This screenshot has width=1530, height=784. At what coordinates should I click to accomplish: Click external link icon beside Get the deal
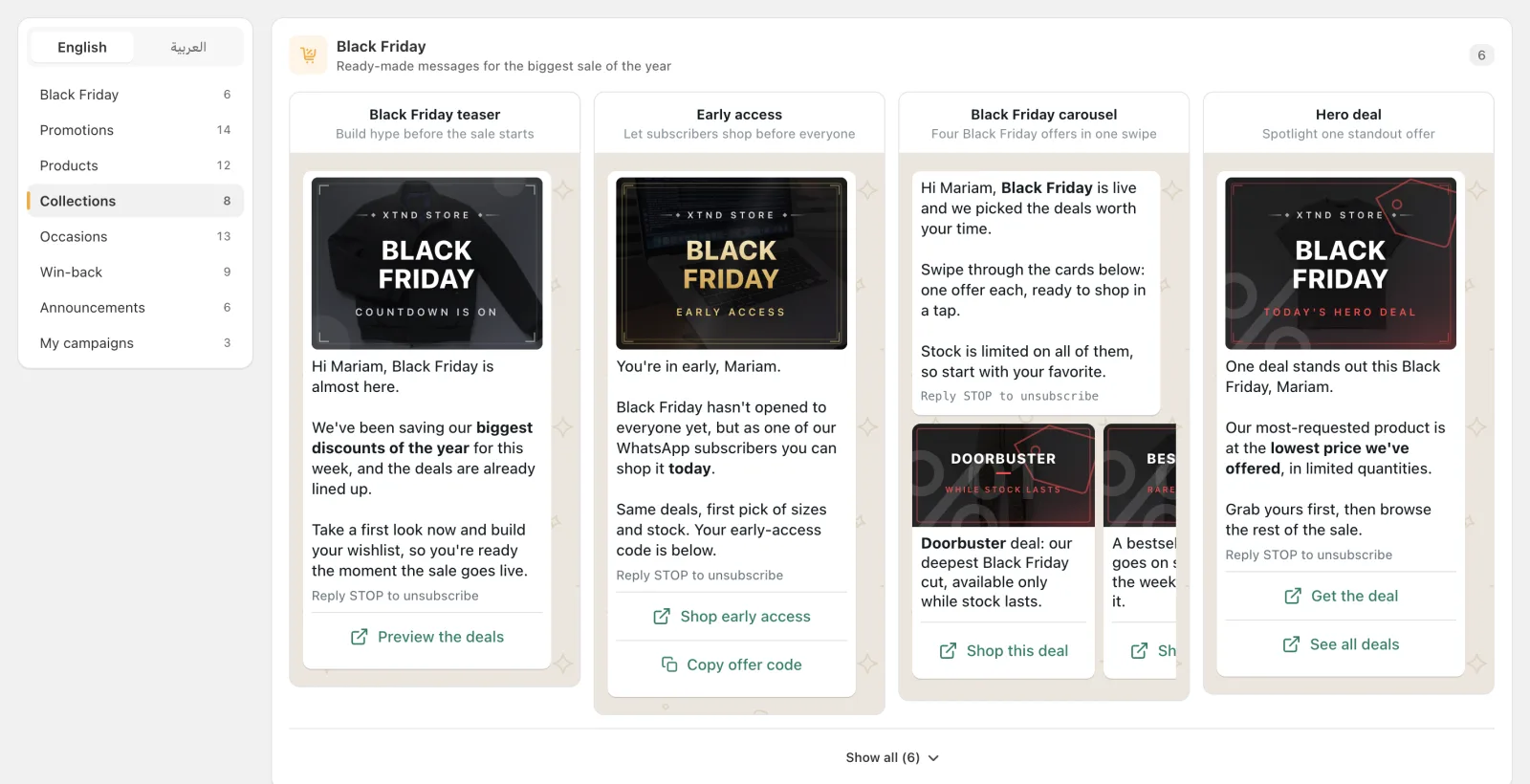[x=1293, y=596]
